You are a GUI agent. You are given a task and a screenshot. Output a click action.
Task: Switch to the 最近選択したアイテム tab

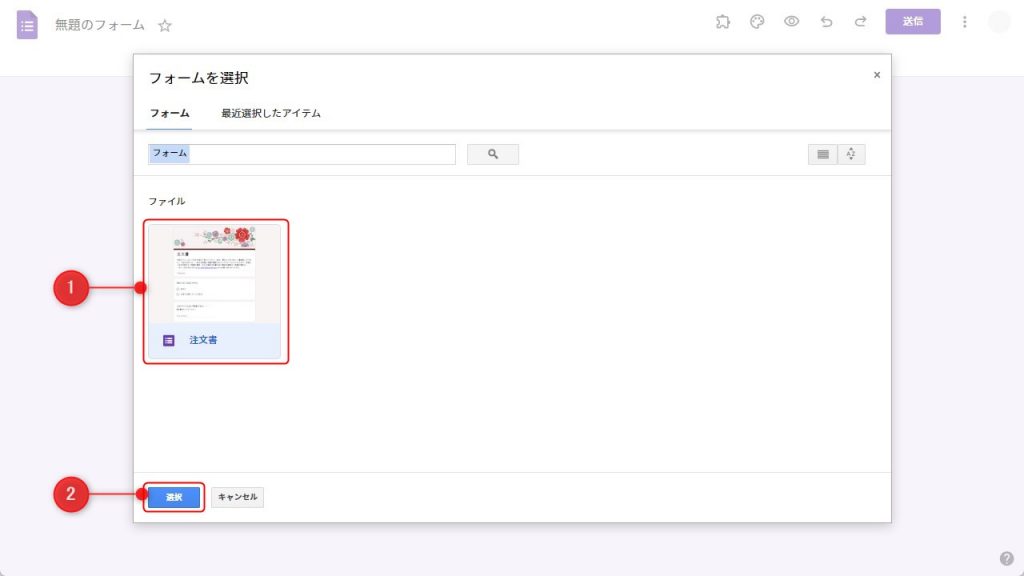(270, 114)
